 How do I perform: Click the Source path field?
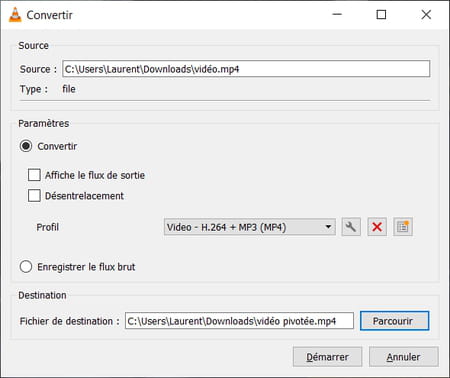pos(246,69)
